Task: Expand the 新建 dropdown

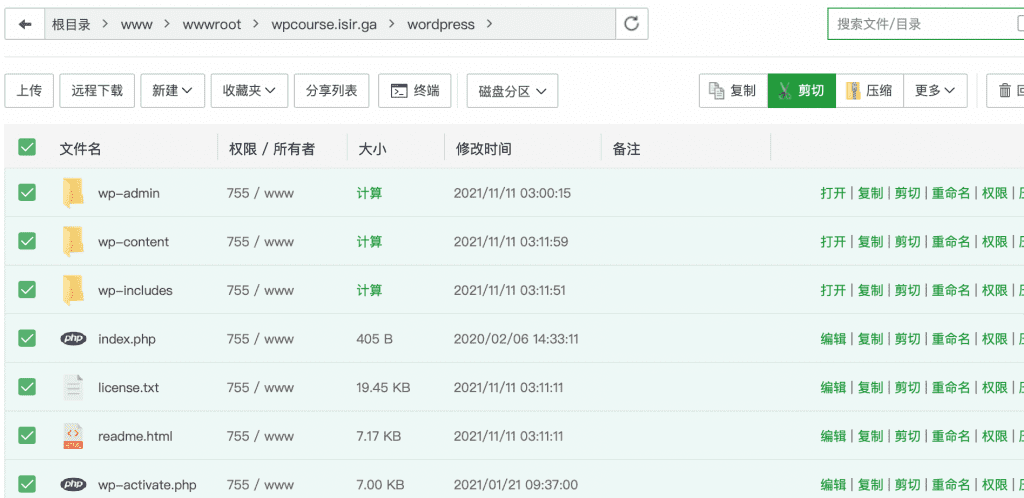Action: point(172,91)
